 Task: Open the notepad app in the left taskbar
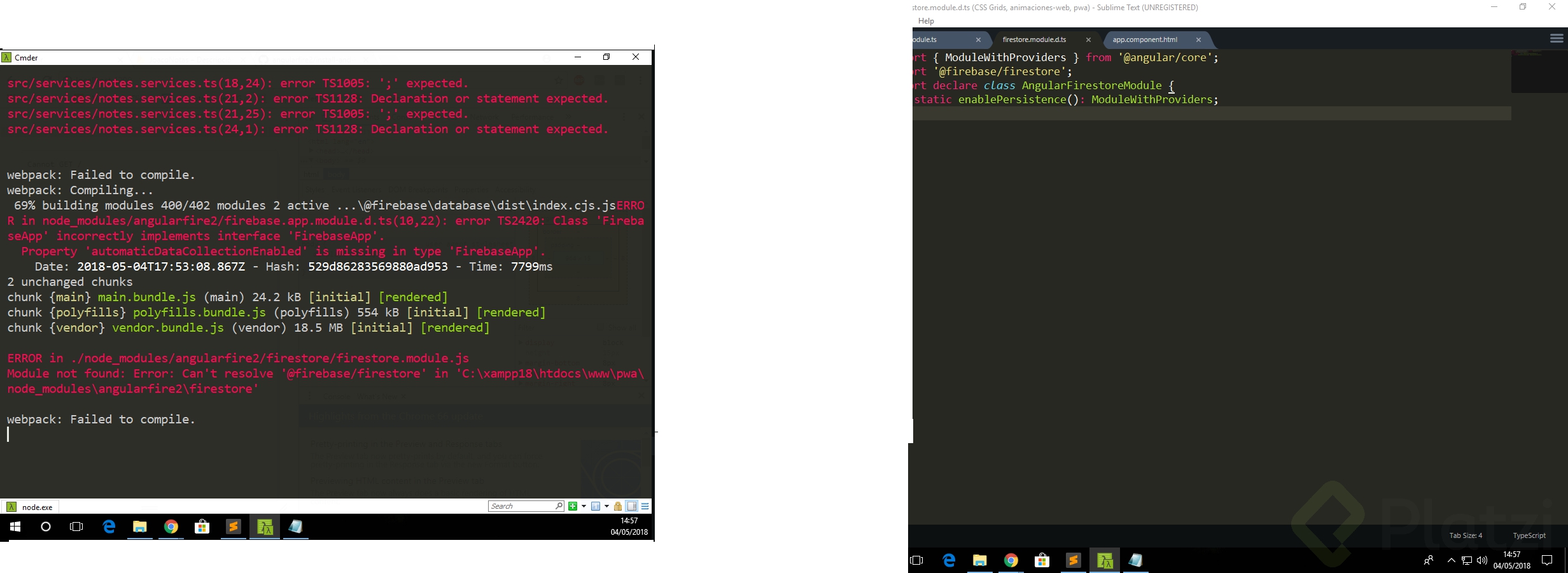(296, 527)
